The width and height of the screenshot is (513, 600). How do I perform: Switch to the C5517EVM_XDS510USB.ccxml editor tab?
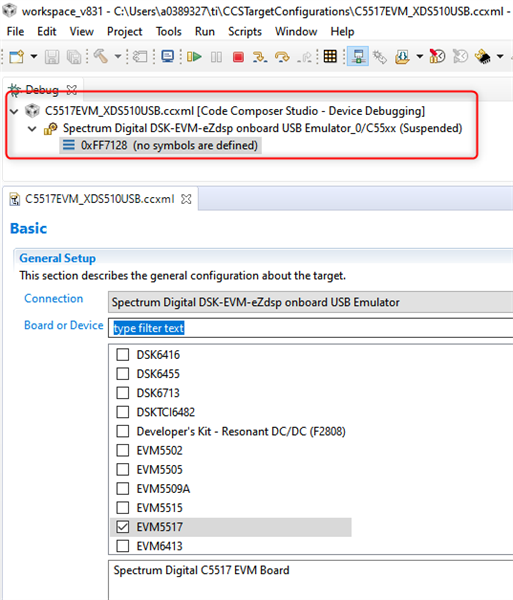click(x=101, y=199)
